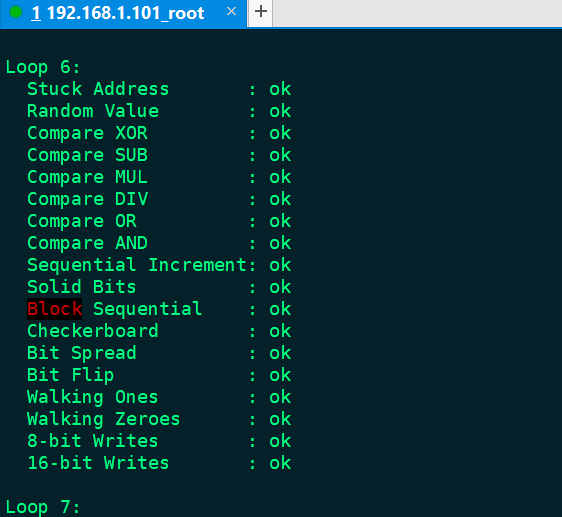The image size is (562, 517).
Task: Click the Solid Bits line
Action: pyautogui.click(x=159, y=287)
